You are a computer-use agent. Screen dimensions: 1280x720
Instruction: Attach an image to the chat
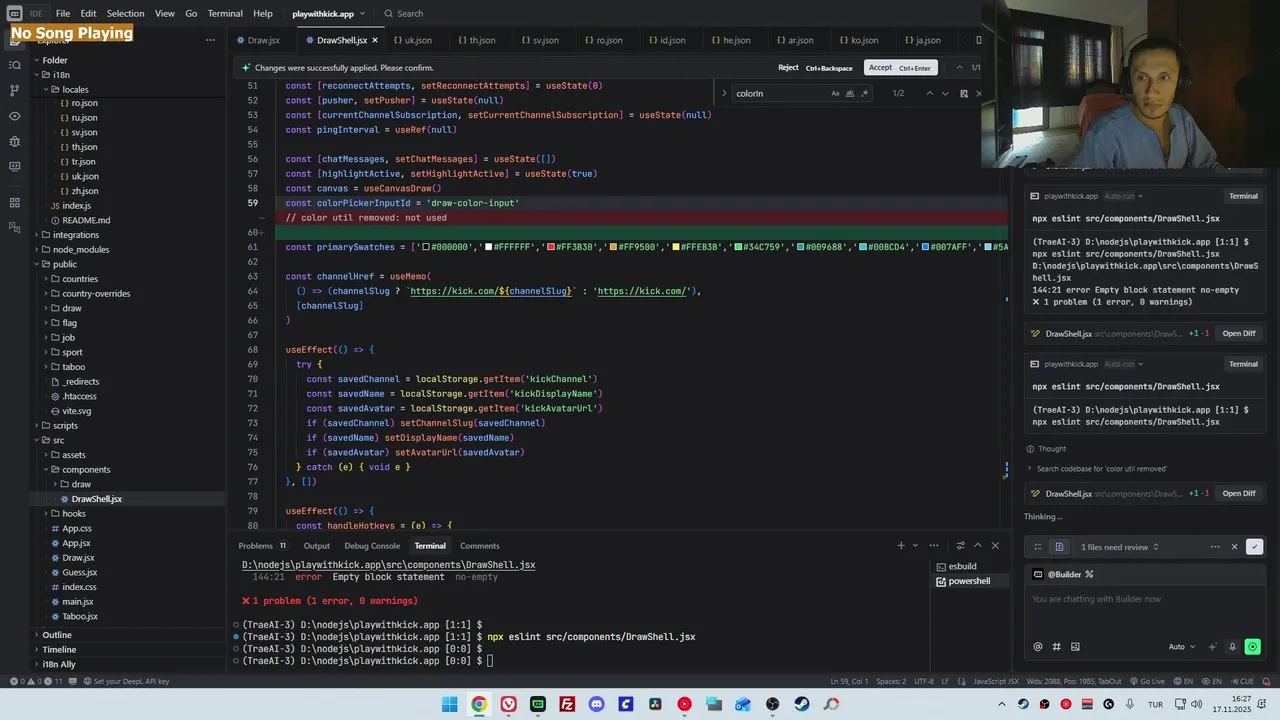click(1075, 647)
